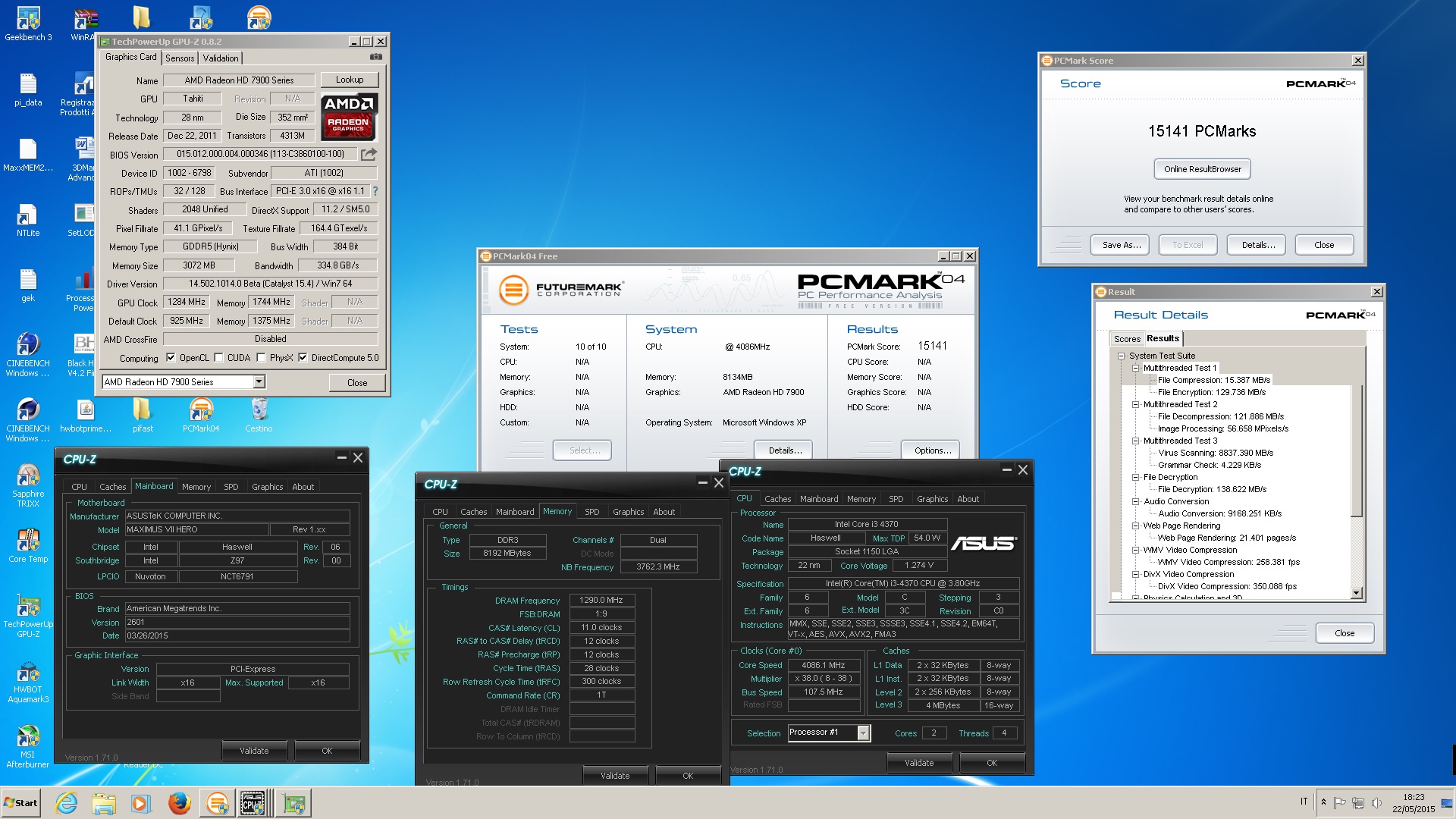
Task: Toggle the OpenCL checkbox in GPU-Z
Action: (171, 358)
